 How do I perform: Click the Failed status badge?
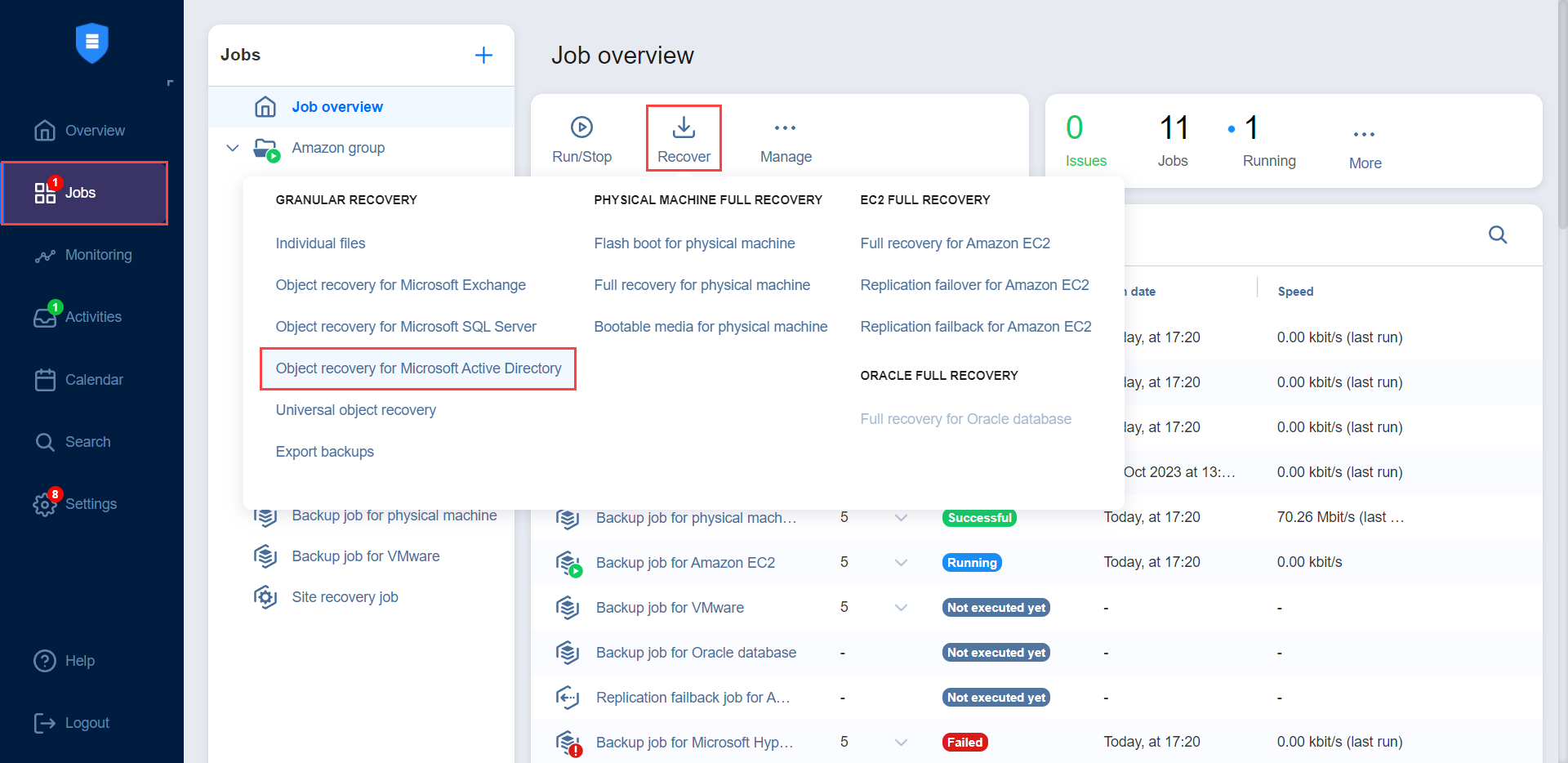tap(964, 743)
